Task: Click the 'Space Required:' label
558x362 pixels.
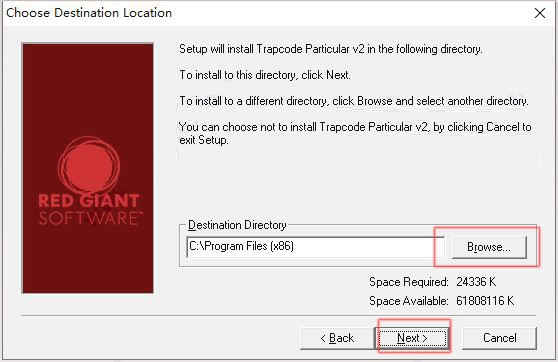Action: 409,282
